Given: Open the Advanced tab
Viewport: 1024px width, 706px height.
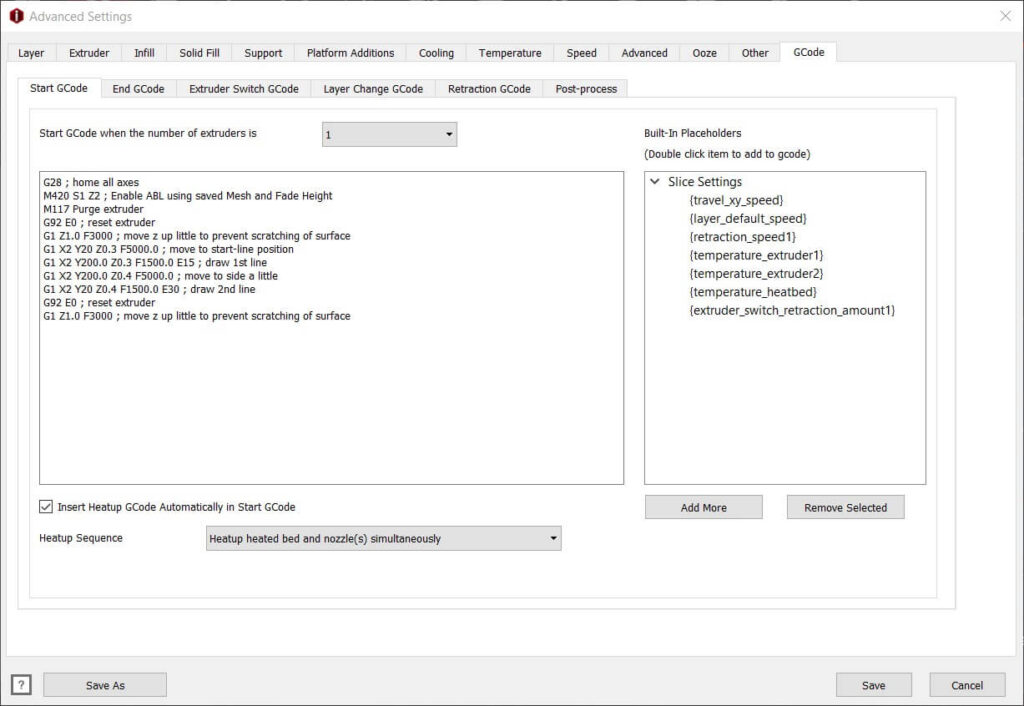Looking at the screenshot, I should tap(645, 53).
